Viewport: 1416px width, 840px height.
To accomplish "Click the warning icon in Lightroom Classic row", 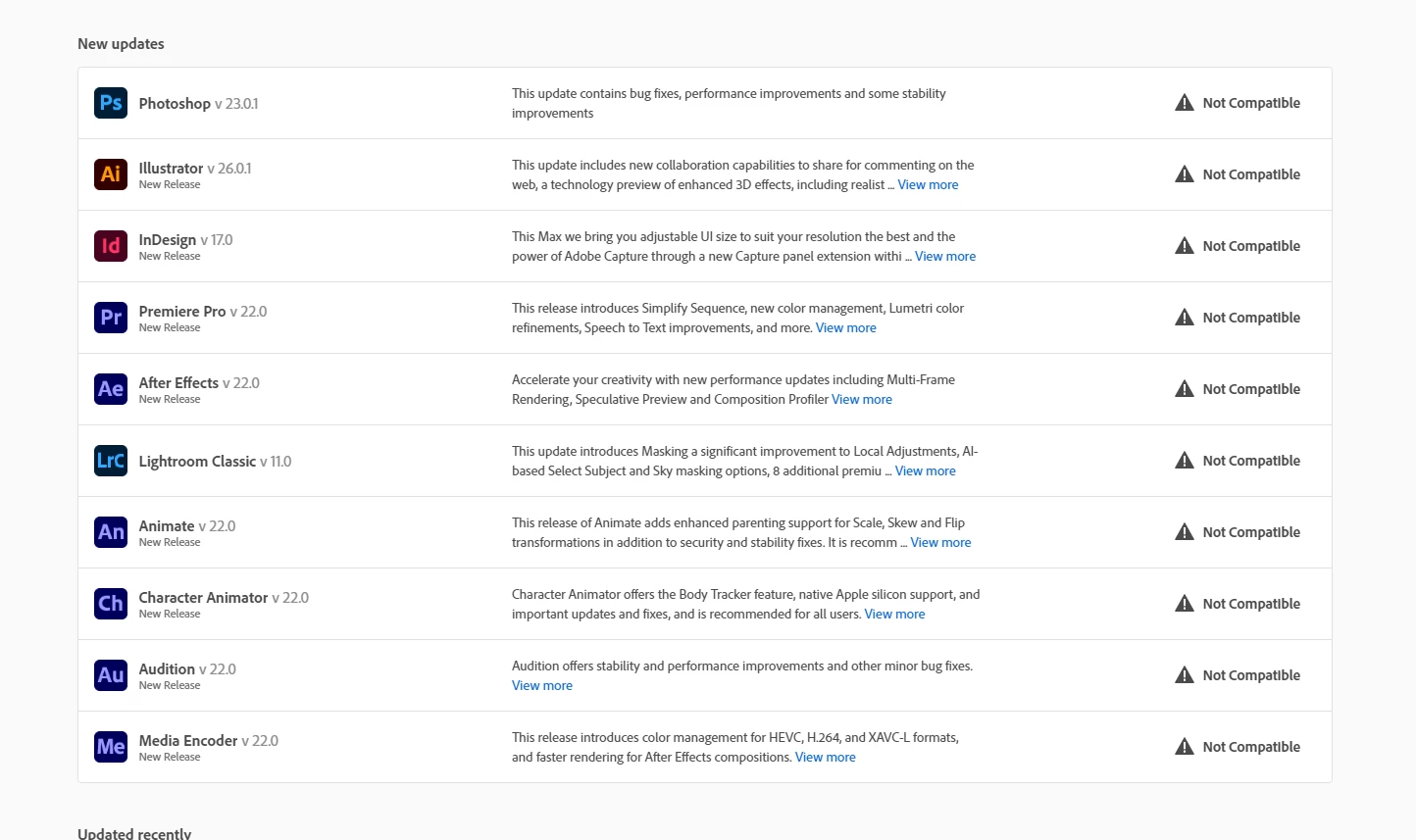I will [x=1185, y=461].
